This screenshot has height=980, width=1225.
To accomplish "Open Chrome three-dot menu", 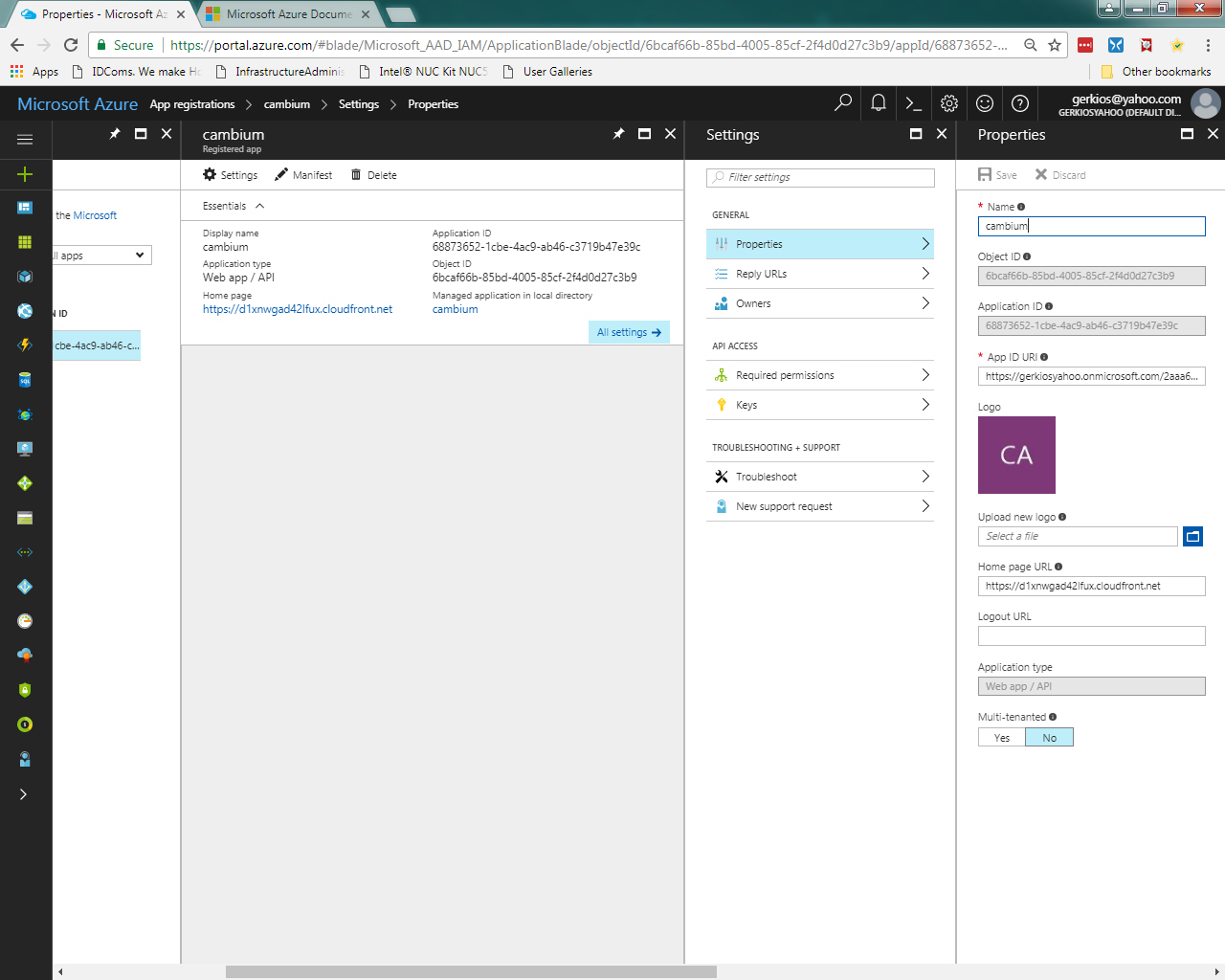I will (1208, 45).
